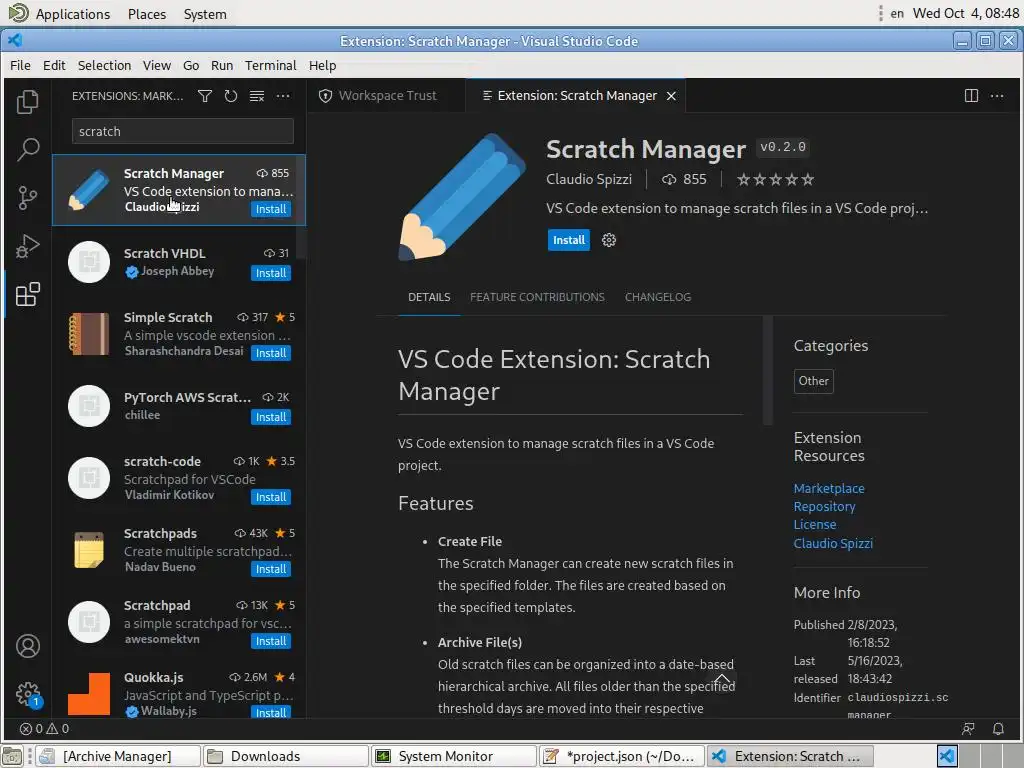Open Extensions views and more actions
This screenshot has width=1024, height=768.
[283, 96]
